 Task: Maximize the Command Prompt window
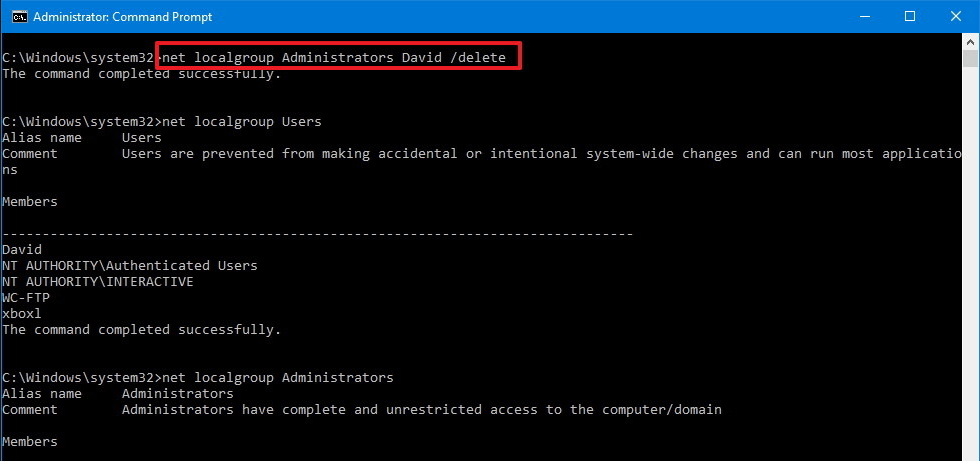[910, 16]
